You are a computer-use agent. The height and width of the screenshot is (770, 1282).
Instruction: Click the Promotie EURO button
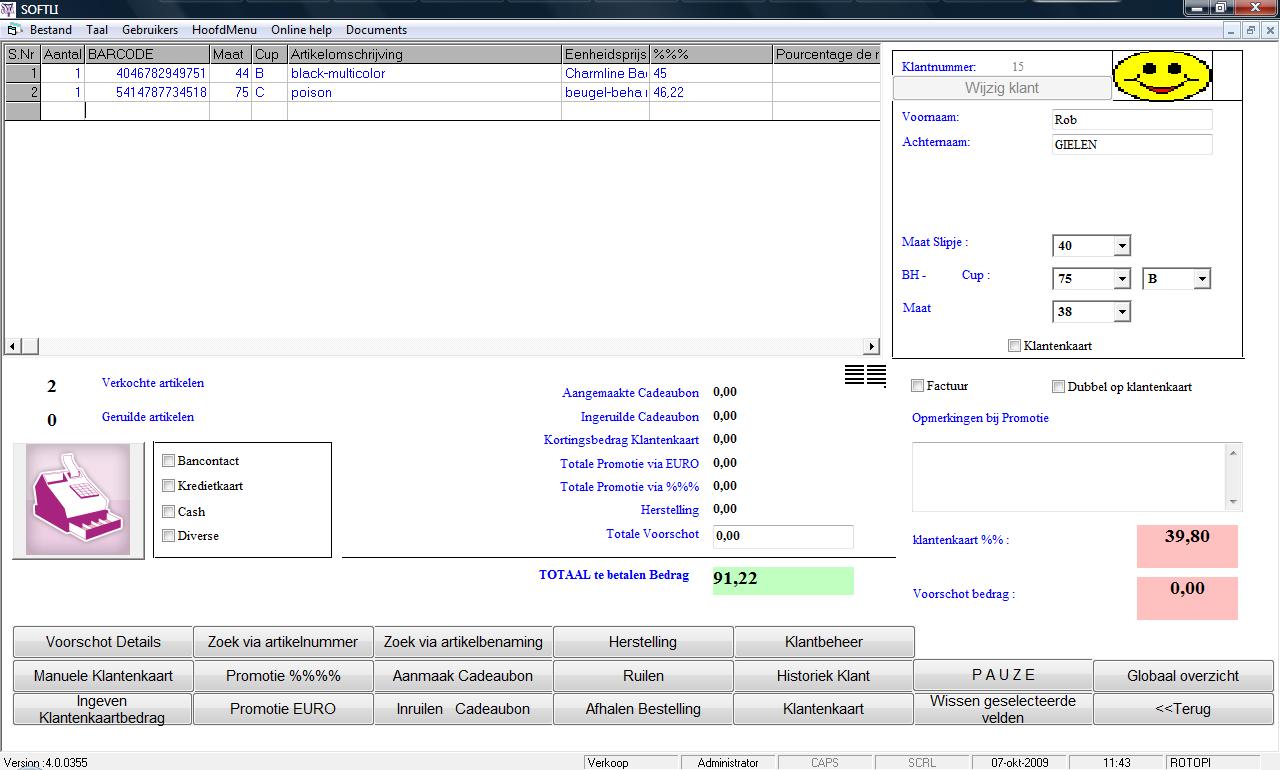283,709
